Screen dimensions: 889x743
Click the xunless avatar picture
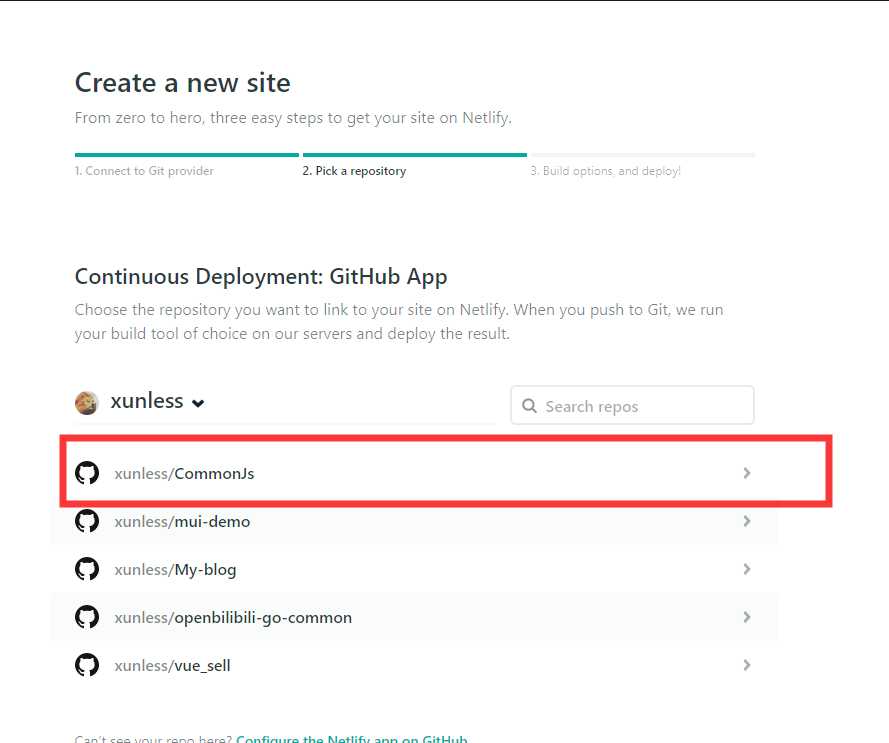(x=87, y=402)
